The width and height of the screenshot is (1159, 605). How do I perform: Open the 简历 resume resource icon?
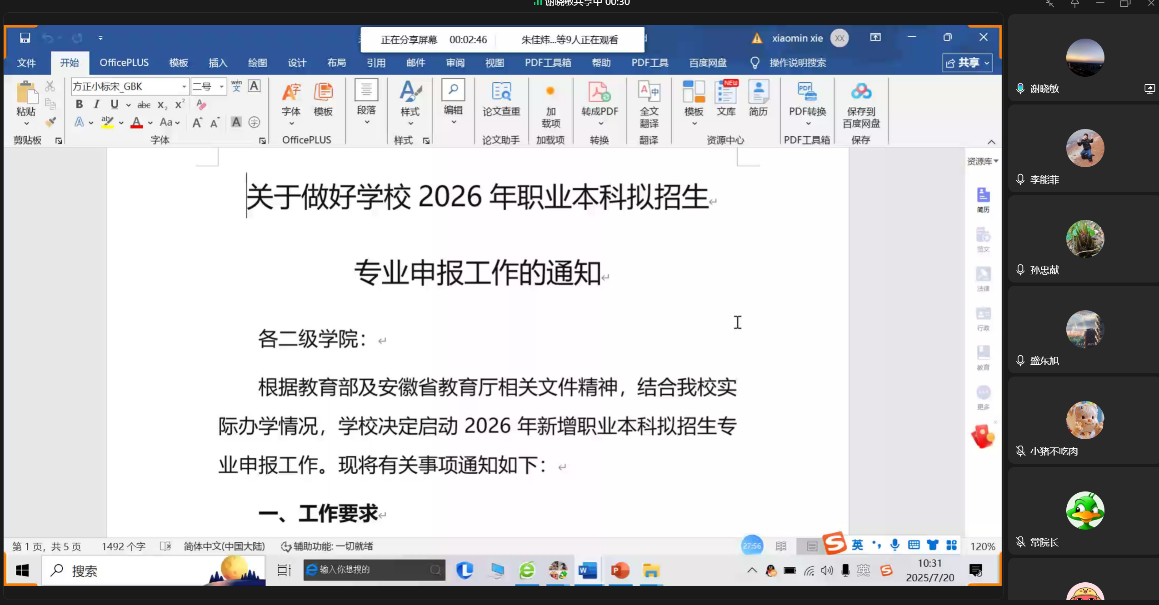758,100
